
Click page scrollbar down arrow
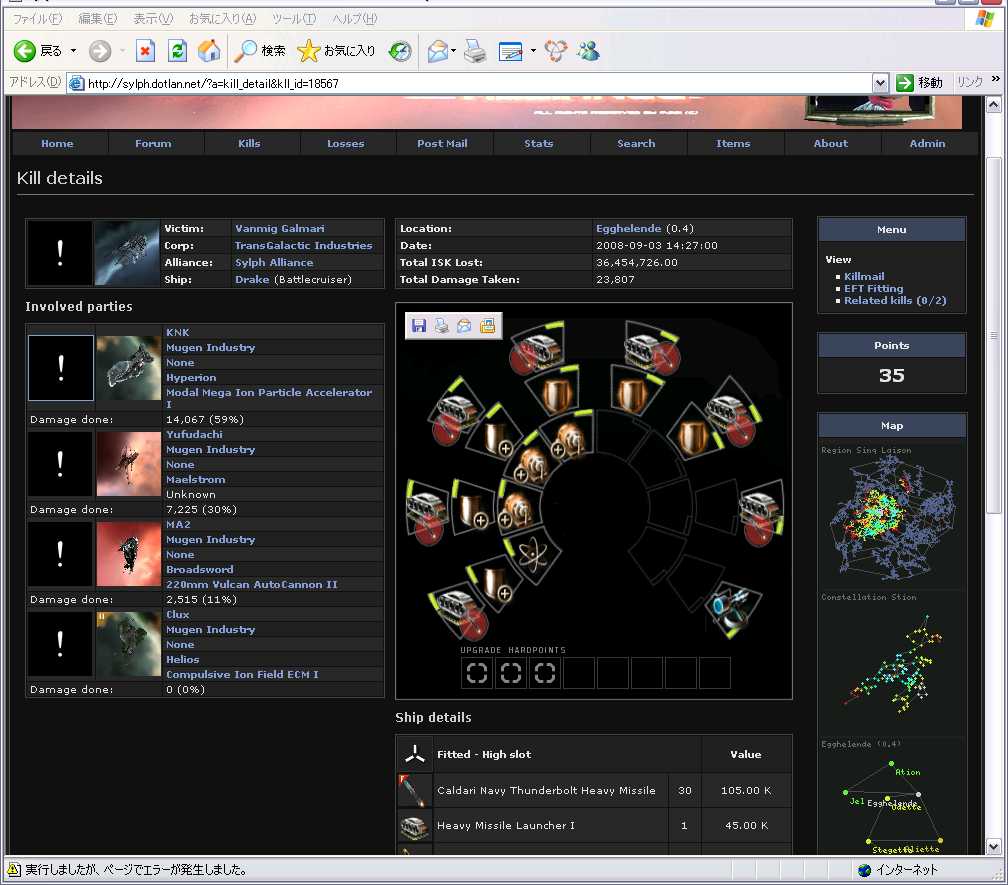994,846
